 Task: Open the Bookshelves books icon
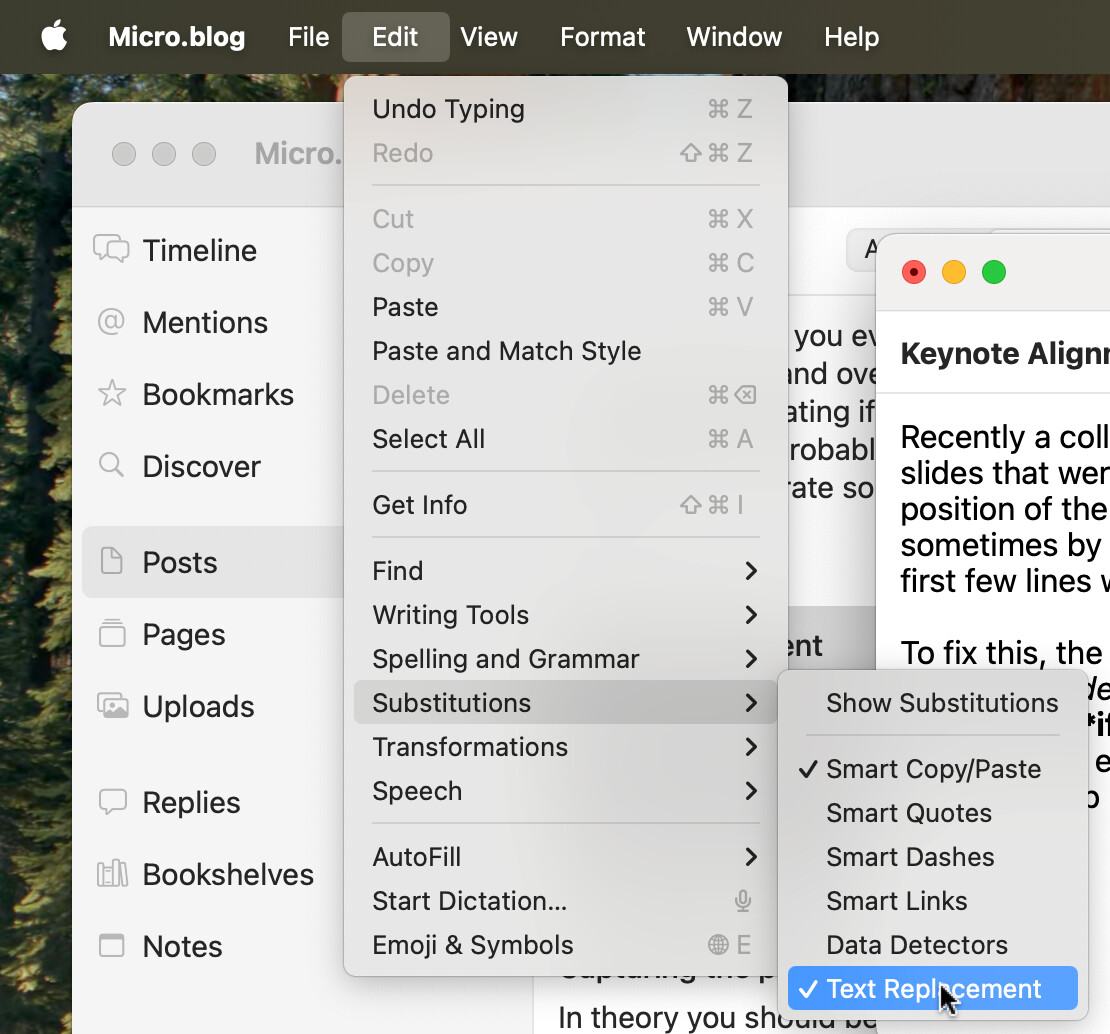113,874
